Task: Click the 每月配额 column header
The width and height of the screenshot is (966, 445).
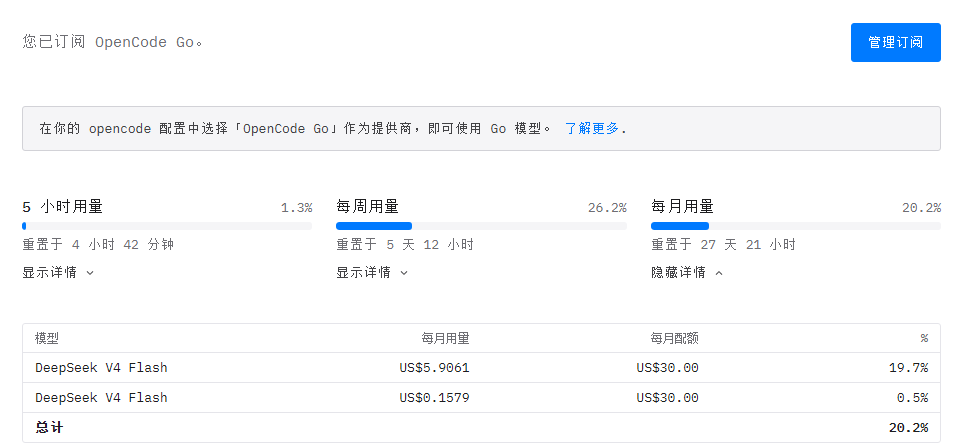Action: click(x=675, y=338)
